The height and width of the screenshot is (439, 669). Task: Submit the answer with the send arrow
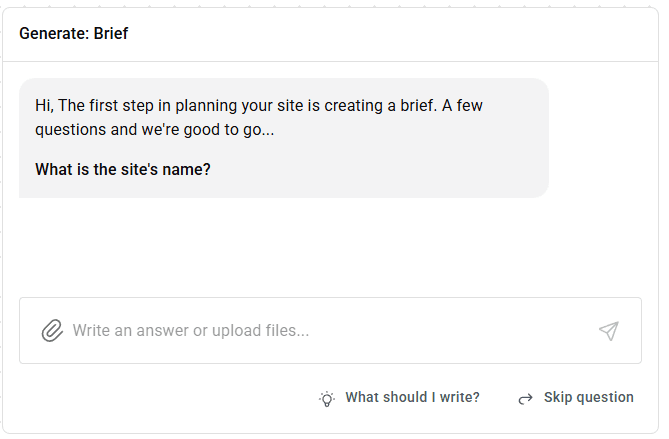click(x=609, y=331)
